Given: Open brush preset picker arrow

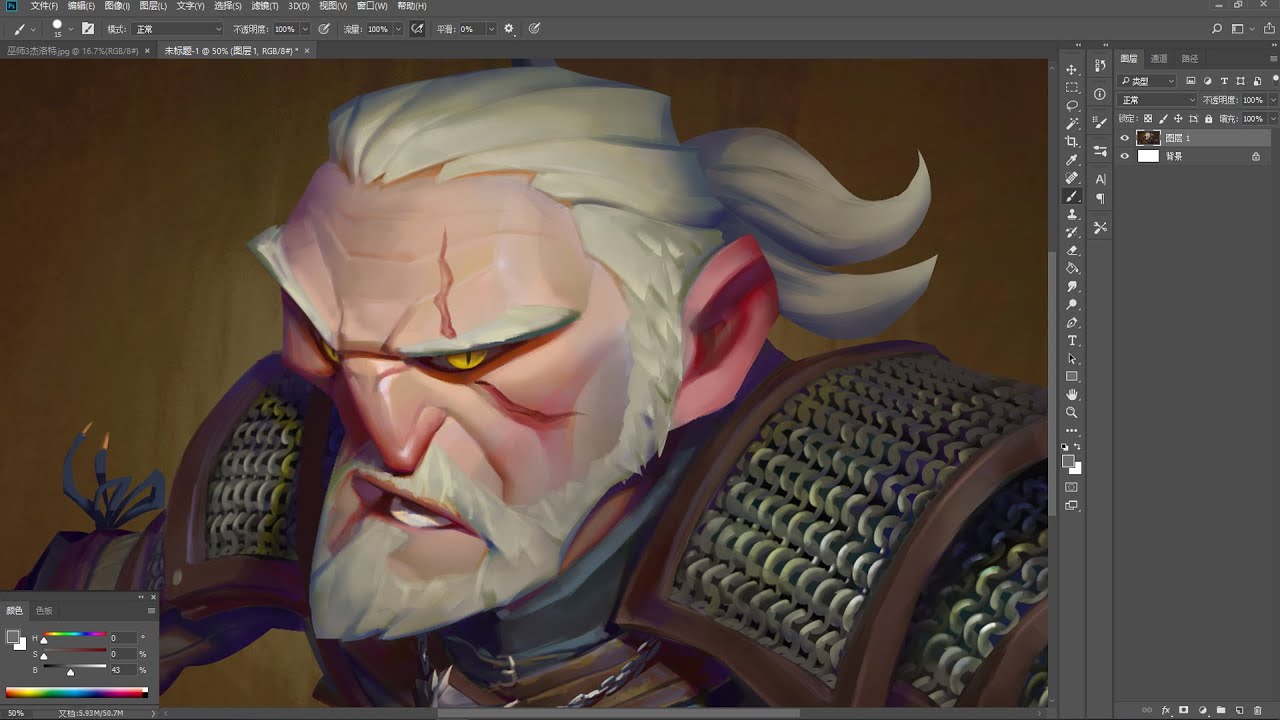Looking at the screenshot, I should click(71, 29).
